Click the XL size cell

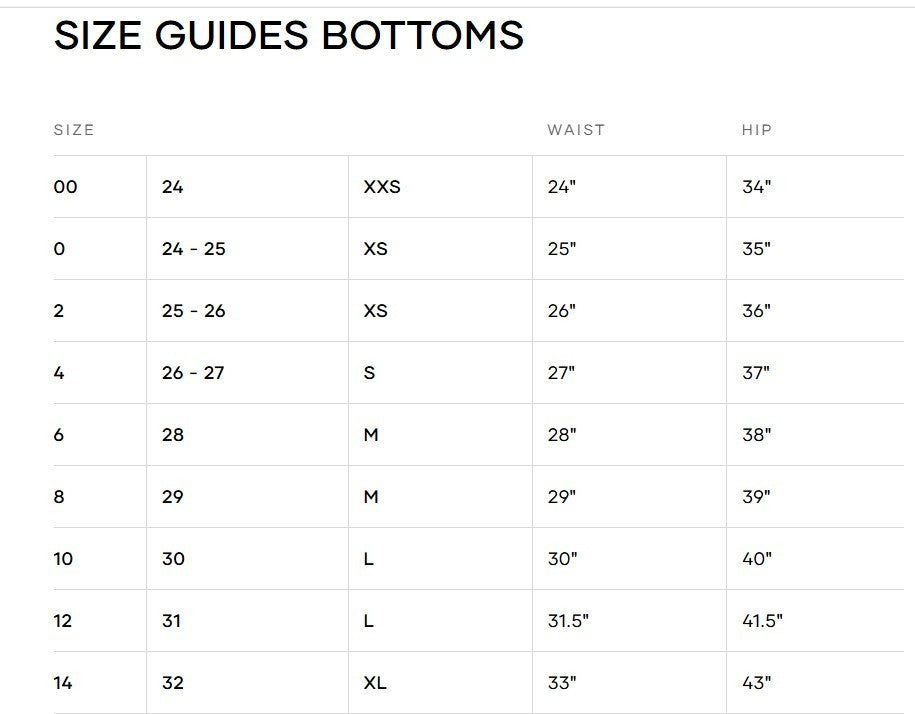coord(375,682)
